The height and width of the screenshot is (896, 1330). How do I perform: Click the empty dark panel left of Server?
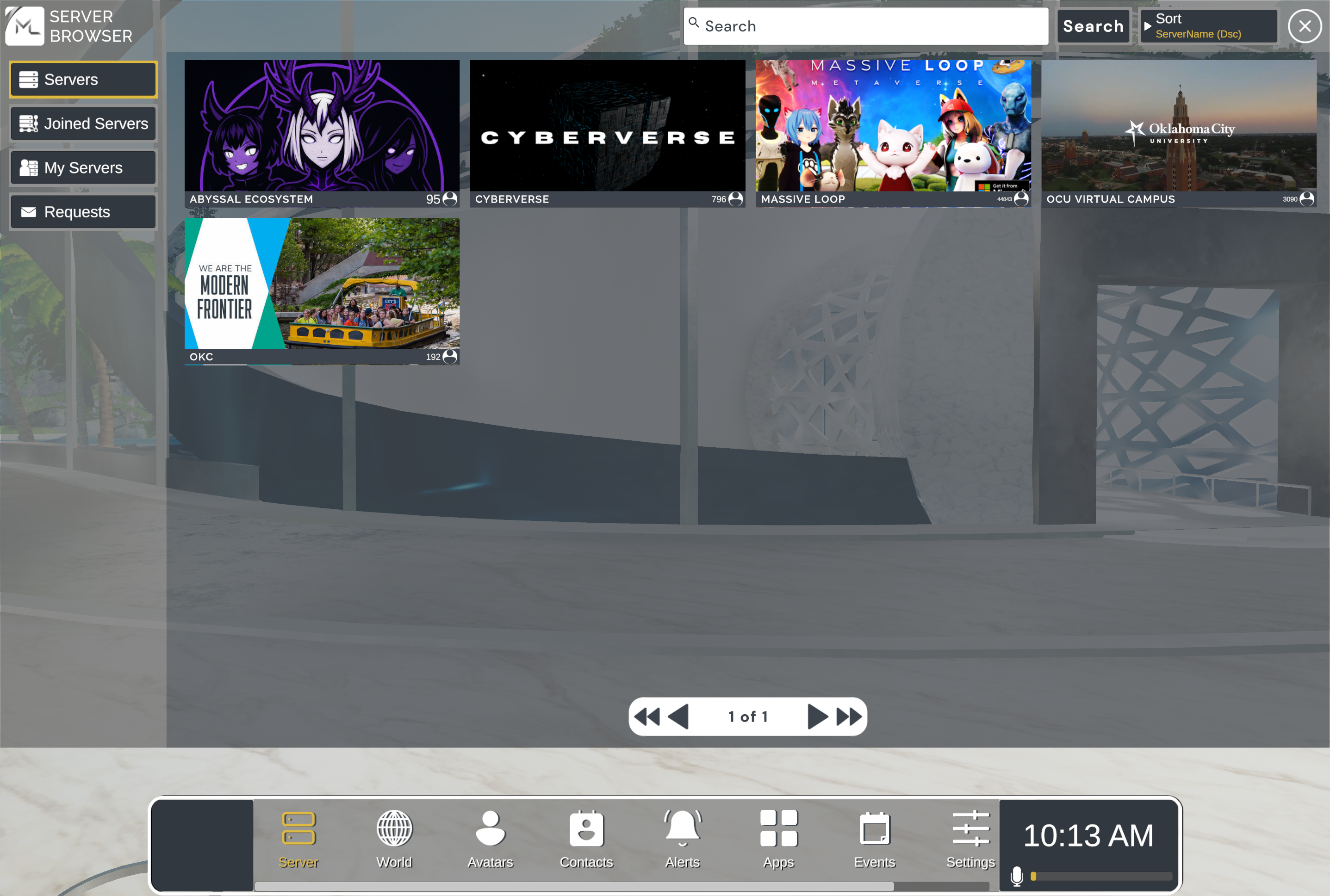(x=202, y=845)
